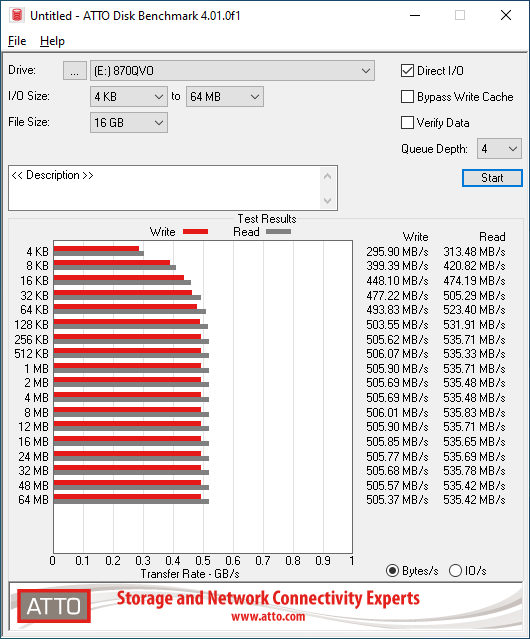The width and height of the screenshot is (530, 639).
Task: Click the 8 MB read value 535.83 MB/s
Action: click(x=474, y=413)
